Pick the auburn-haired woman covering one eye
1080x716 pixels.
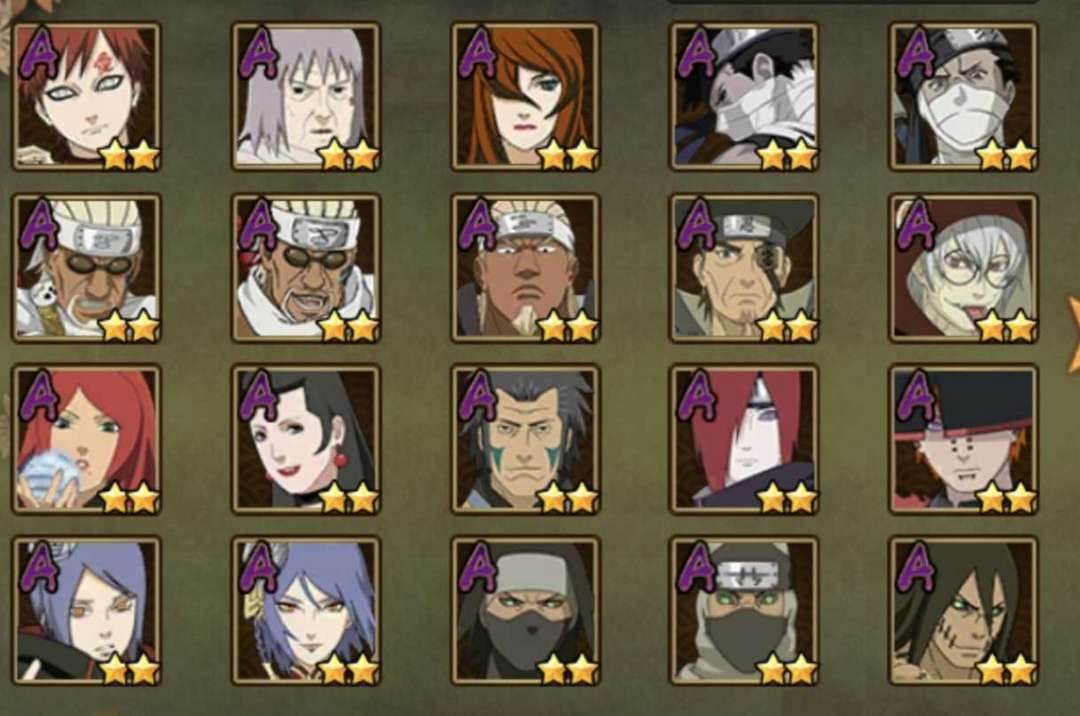click(x=526, y=96)
